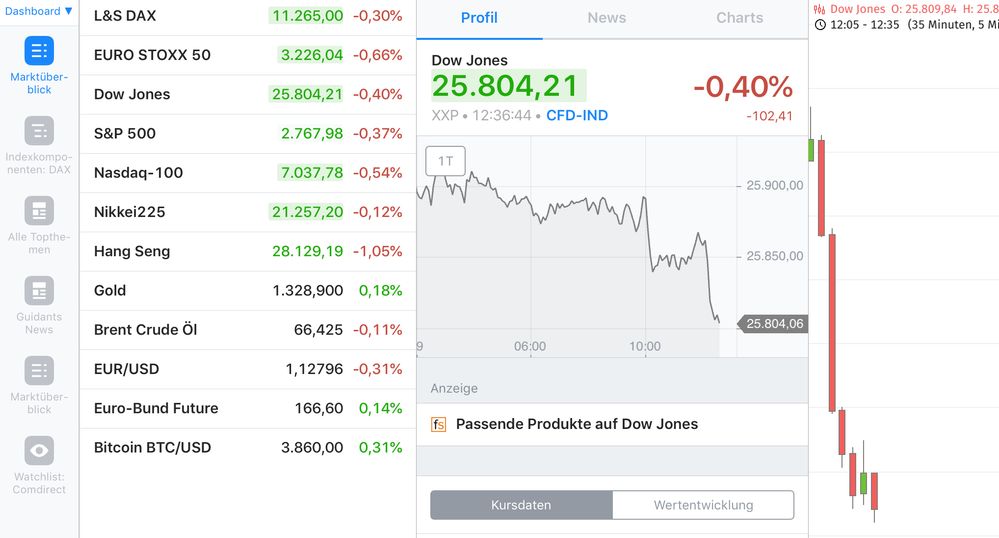Open Passende Produkte auf Dow Jones

[x=577, y=424]
